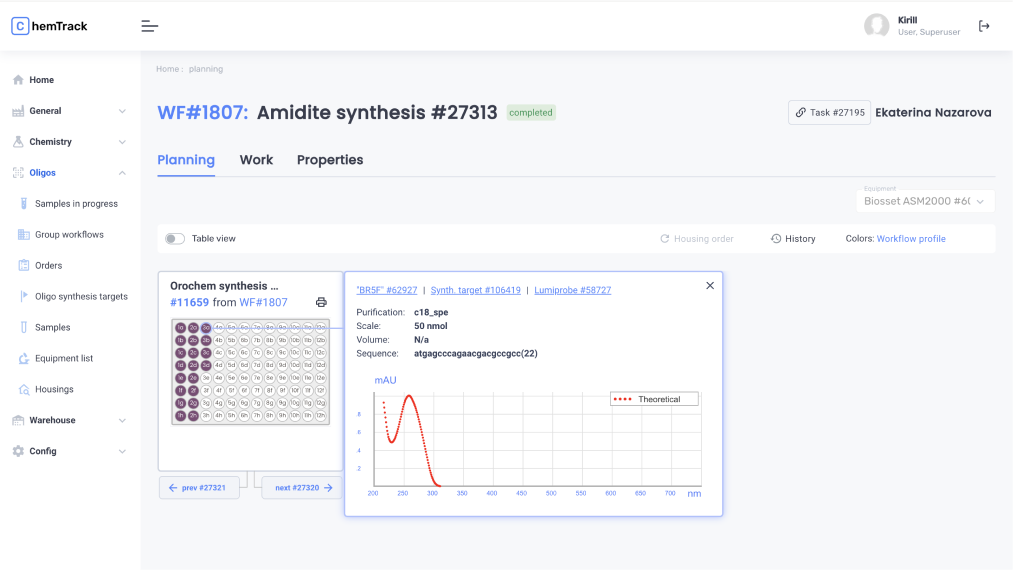Click the Housing order refresh icon

tap(664, 238)
